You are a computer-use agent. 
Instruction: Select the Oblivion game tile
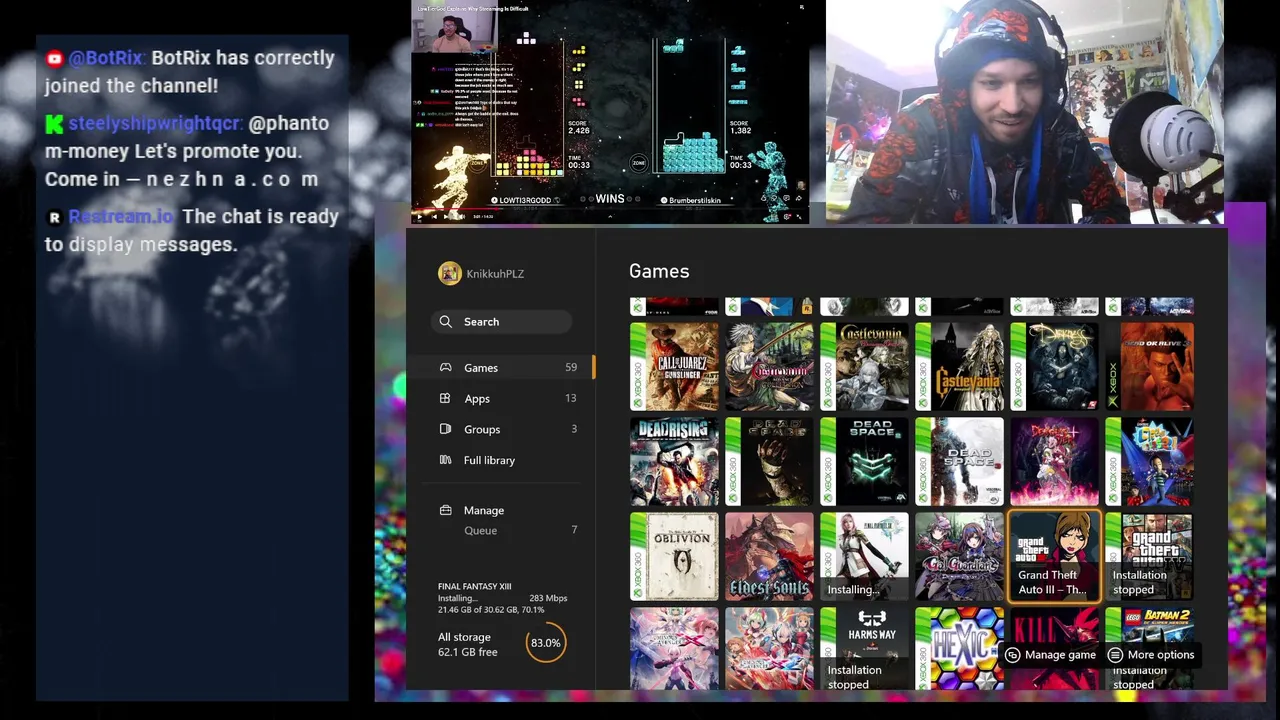(x=674, y=557)
